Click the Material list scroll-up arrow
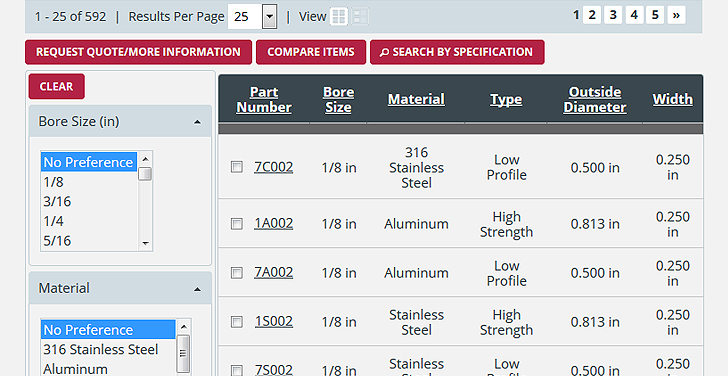Image resolution: width=728 pixels, height=376 pixels. pos(183,326)
